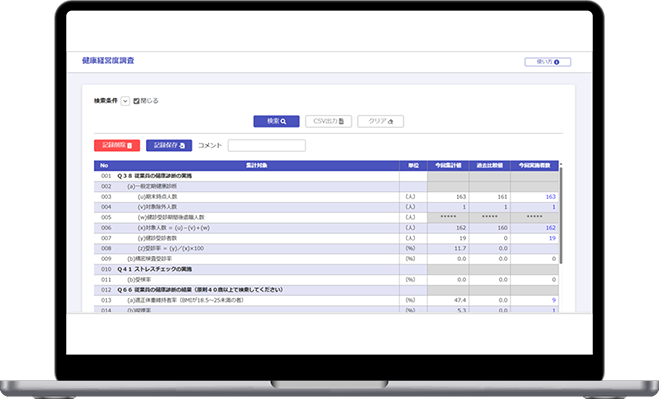This screenshot has height=399, width=659.
Task: Click 160 in 過去比較値 of row 006
Action: (502, 227)
